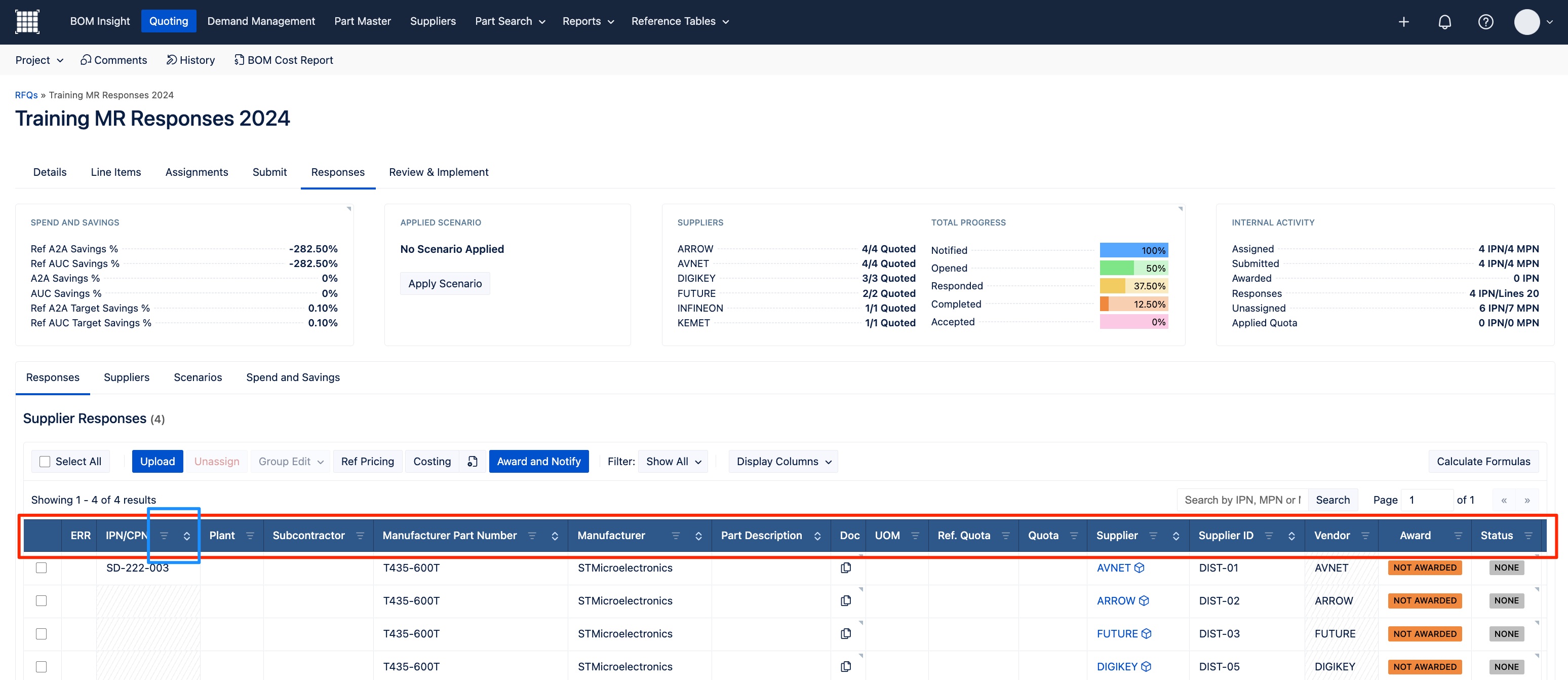Switch to the Assignments tab

pos(197,172)
